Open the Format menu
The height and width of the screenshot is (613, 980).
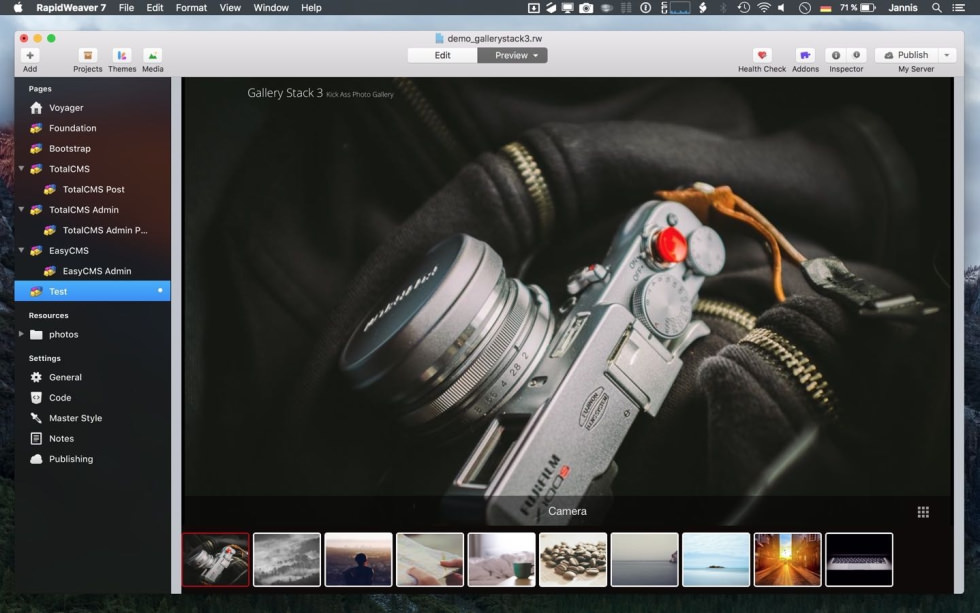click(x=191, y=7)
